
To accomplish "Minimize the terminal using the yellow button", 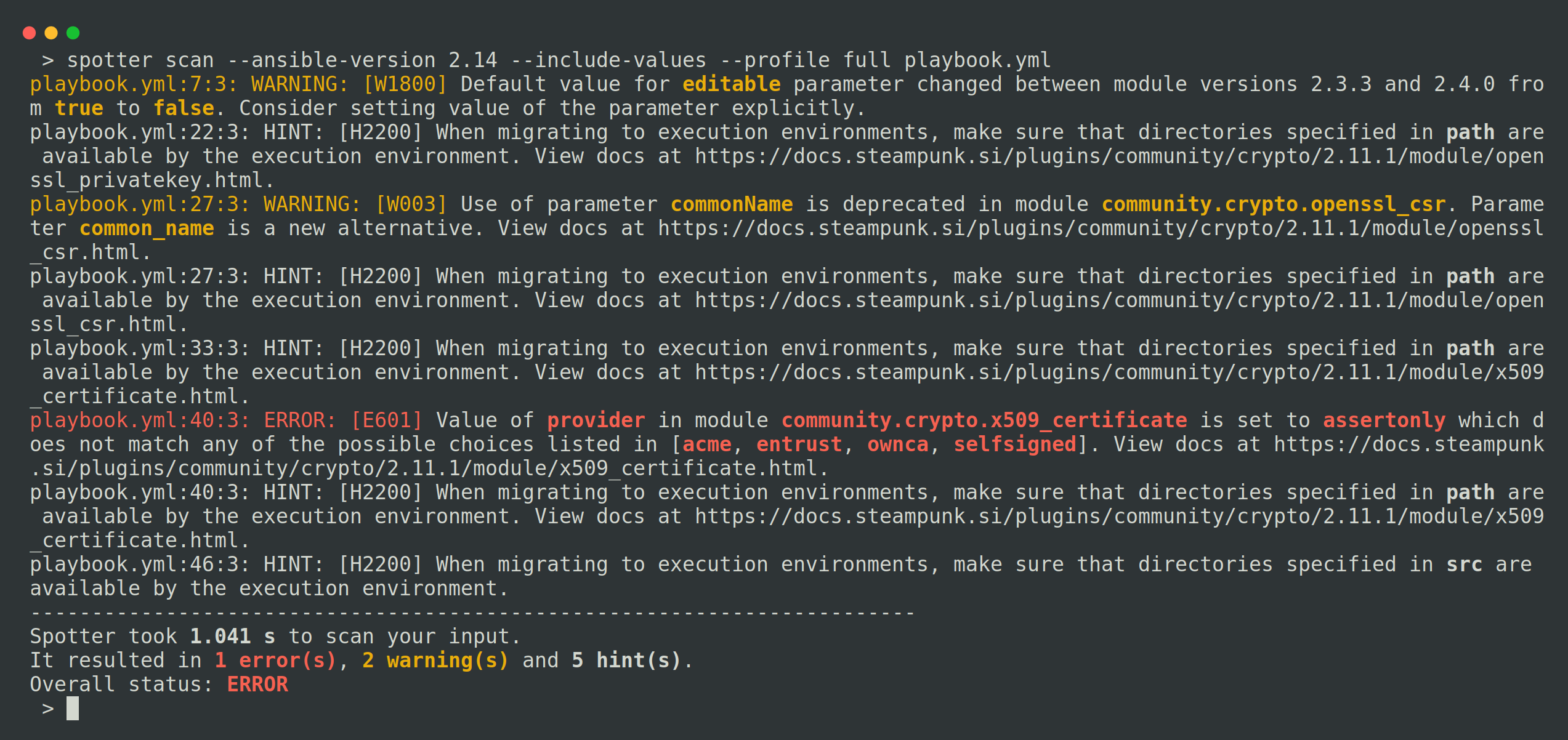I will (51, 33).
